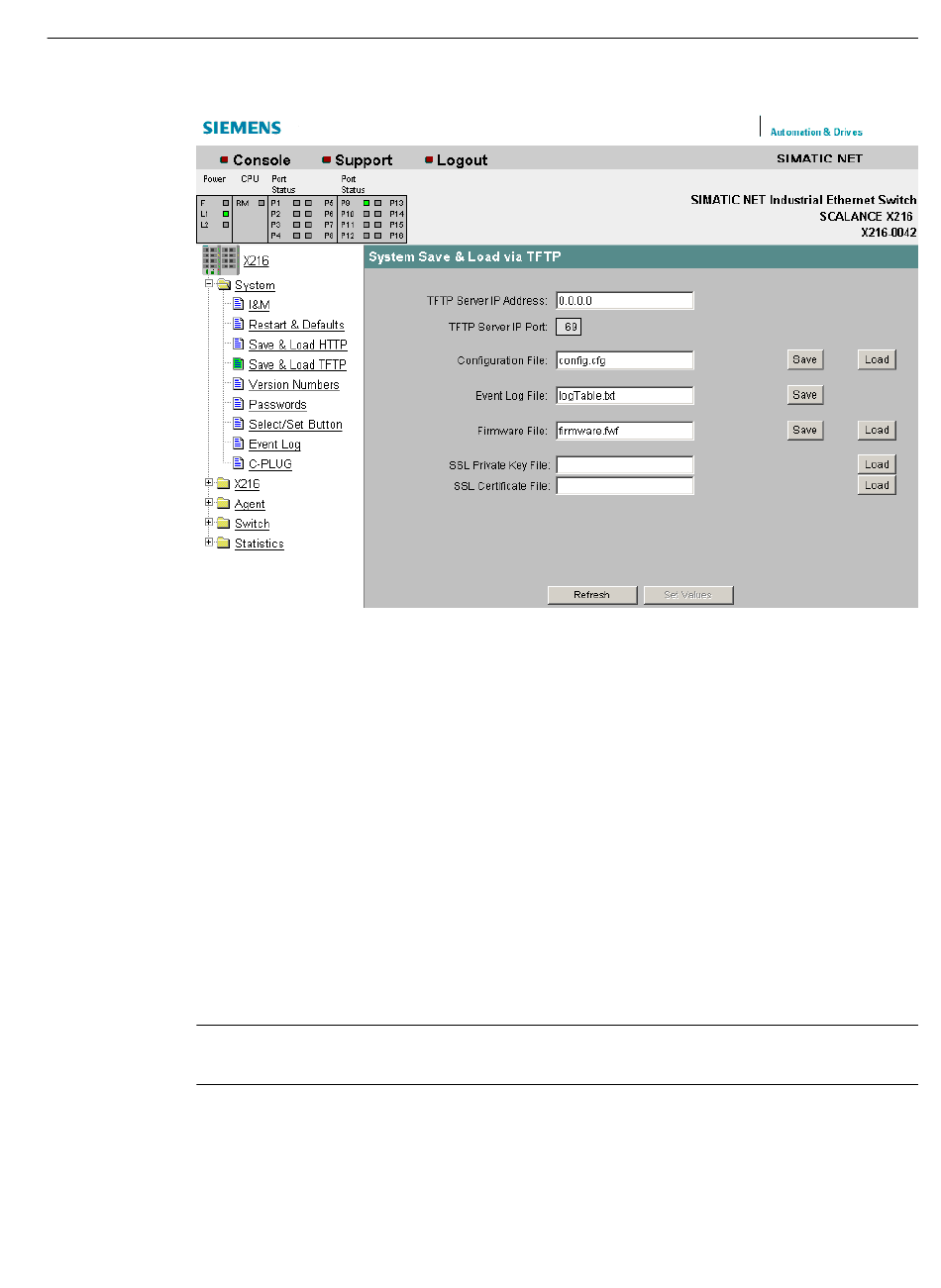Open the C-PLUG page
Viewport: 941px width, 1288px height.
point(270,463)
